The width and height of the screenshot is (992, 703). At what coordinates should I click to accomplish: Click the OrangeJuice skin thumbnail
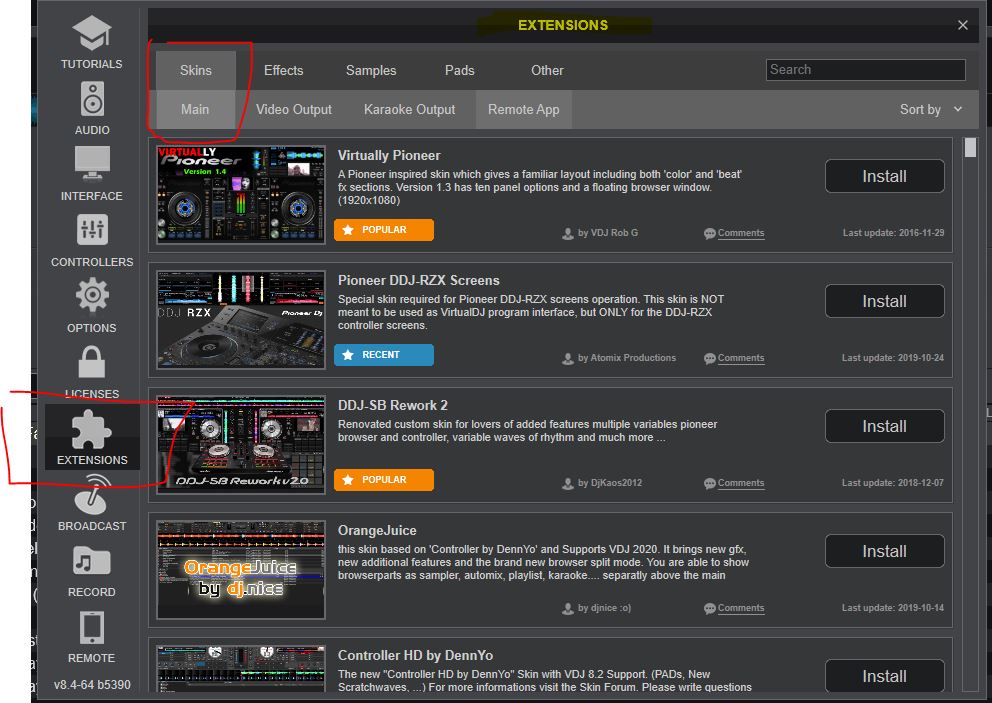click(x=241, y=570)
